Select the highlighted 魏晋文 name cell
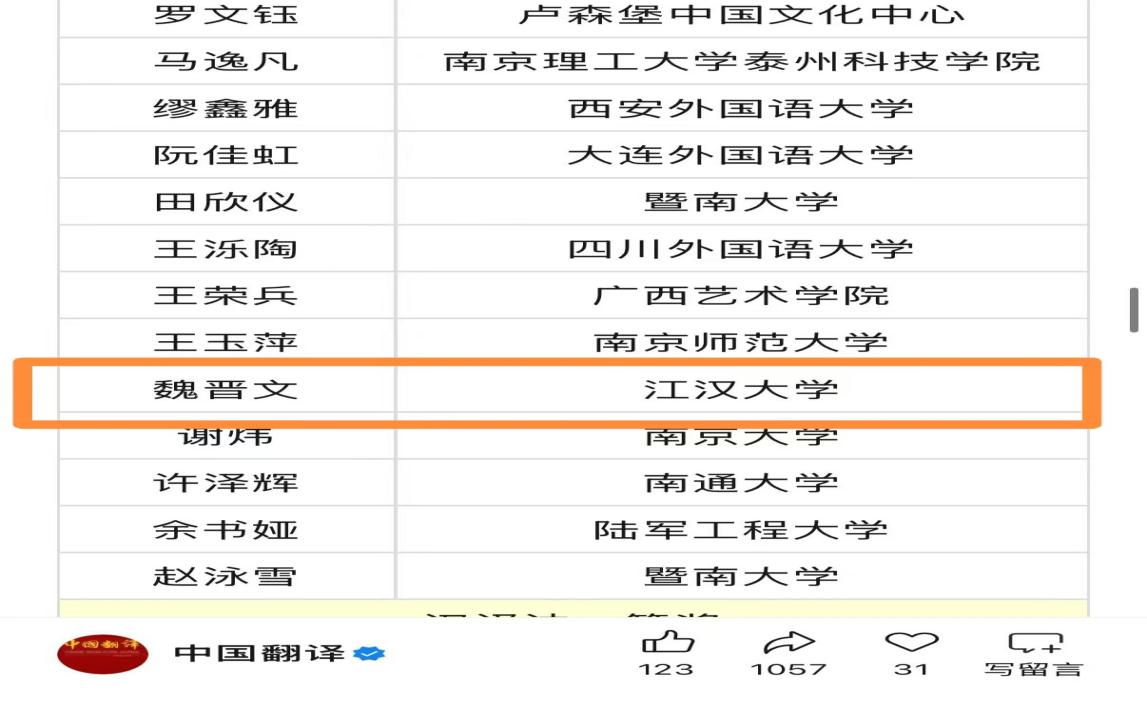 [x=226, y=389]
